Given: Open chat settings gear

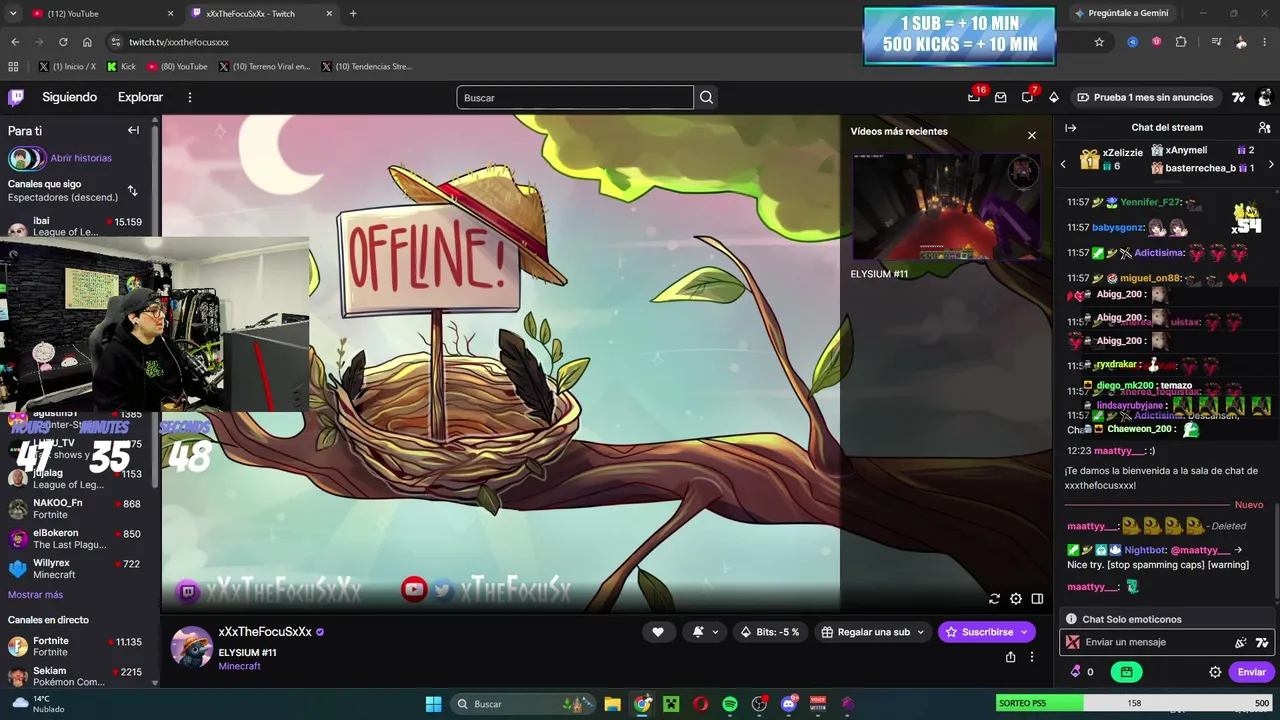Looking at the screenshot, I should (1215, 672).
